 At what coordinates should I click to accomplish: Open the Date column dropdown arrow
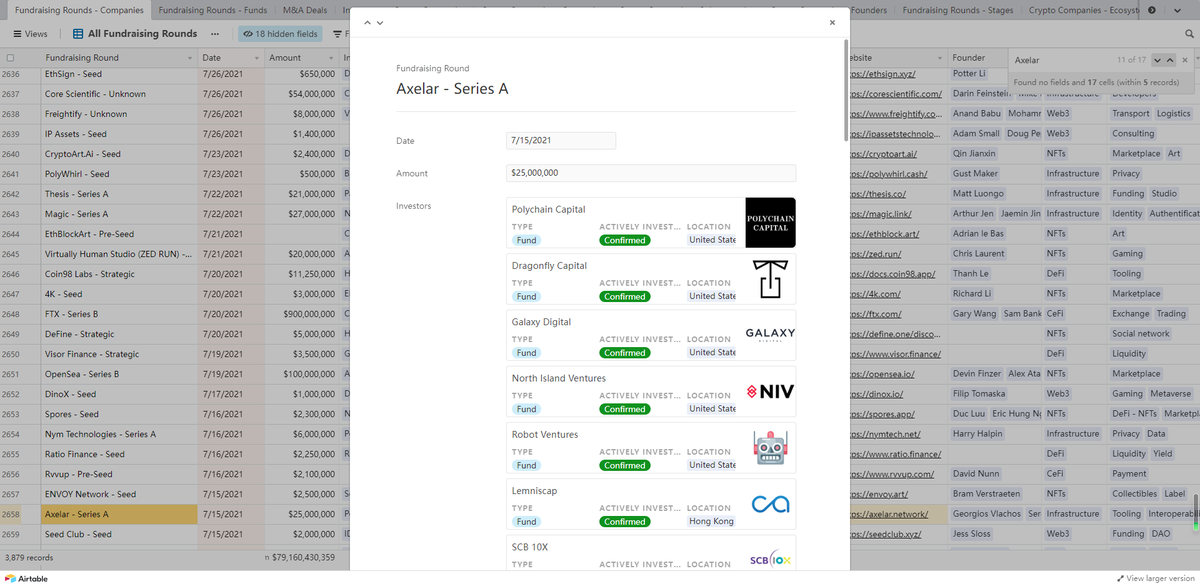pyautogui.click(x=256, y=58)
